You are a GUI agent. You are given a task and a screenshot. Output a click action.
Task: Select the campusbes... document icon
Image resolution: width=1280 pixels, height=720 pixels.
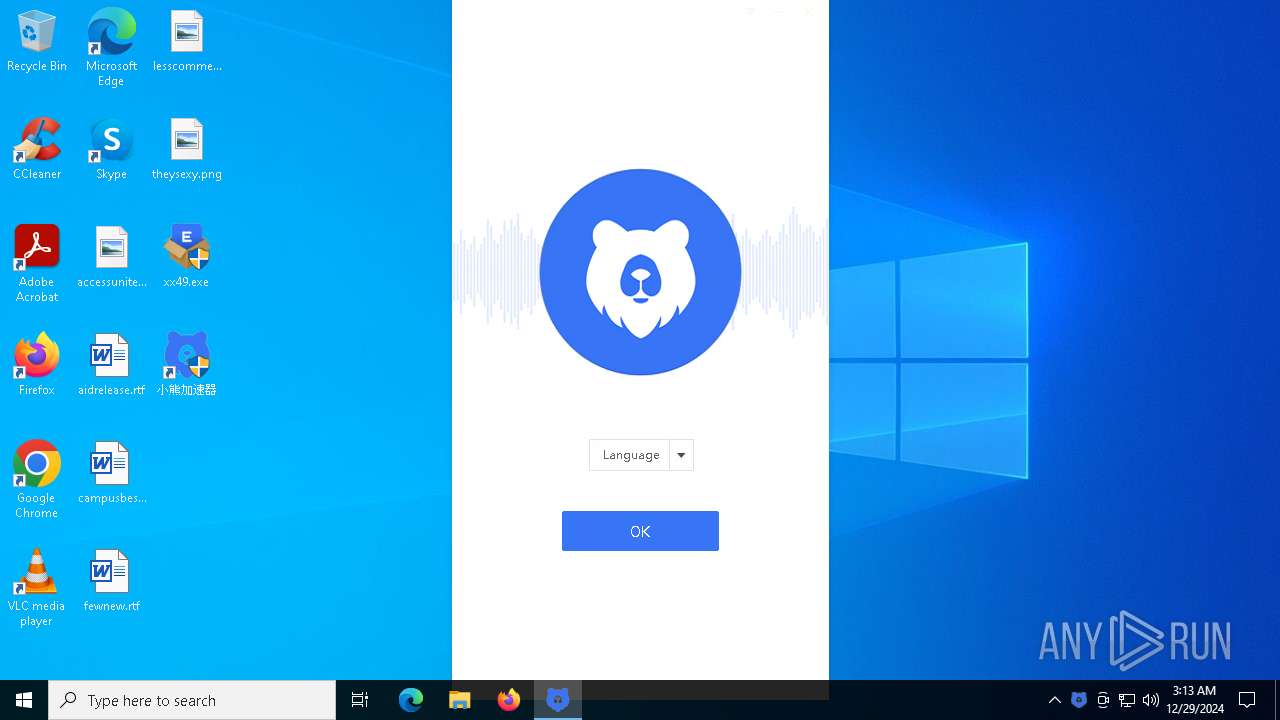[111, 474]
